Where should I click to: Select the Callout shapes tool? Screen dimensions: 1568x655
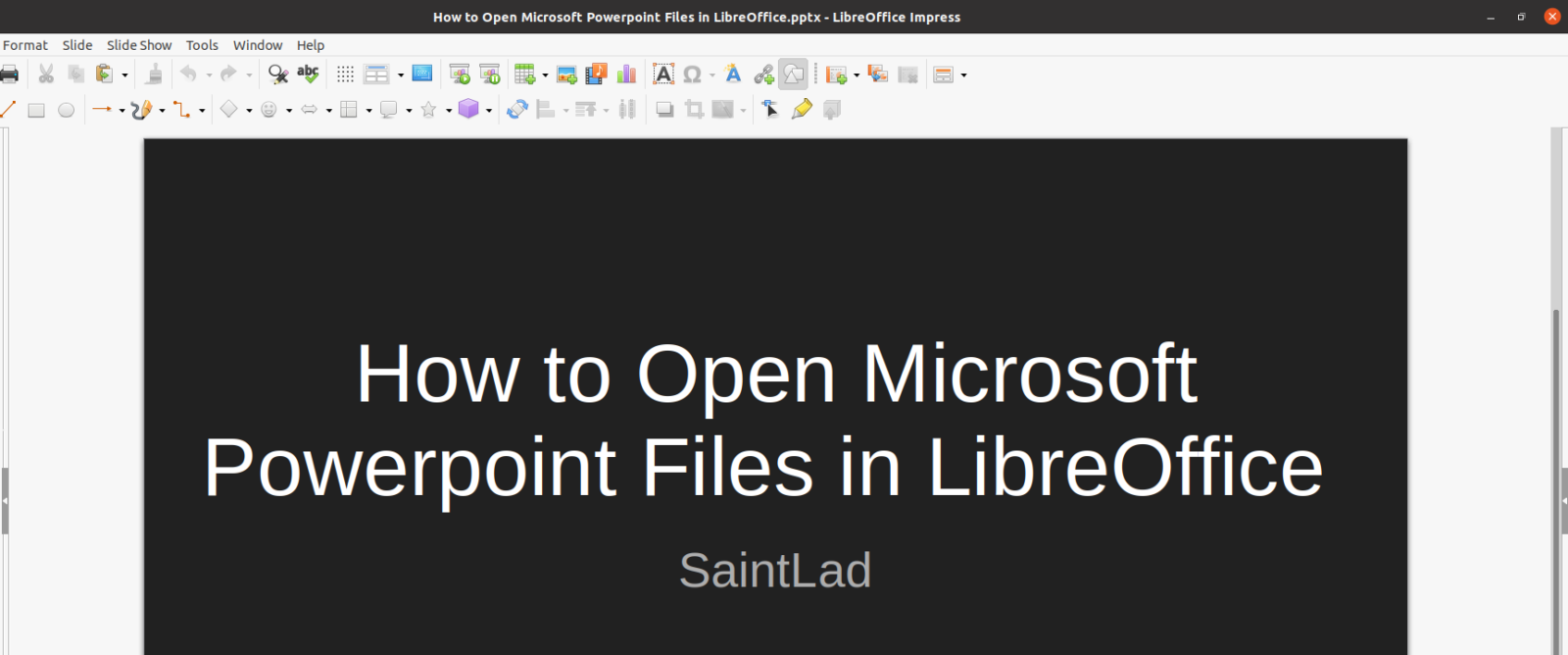[x=388, y=110]
